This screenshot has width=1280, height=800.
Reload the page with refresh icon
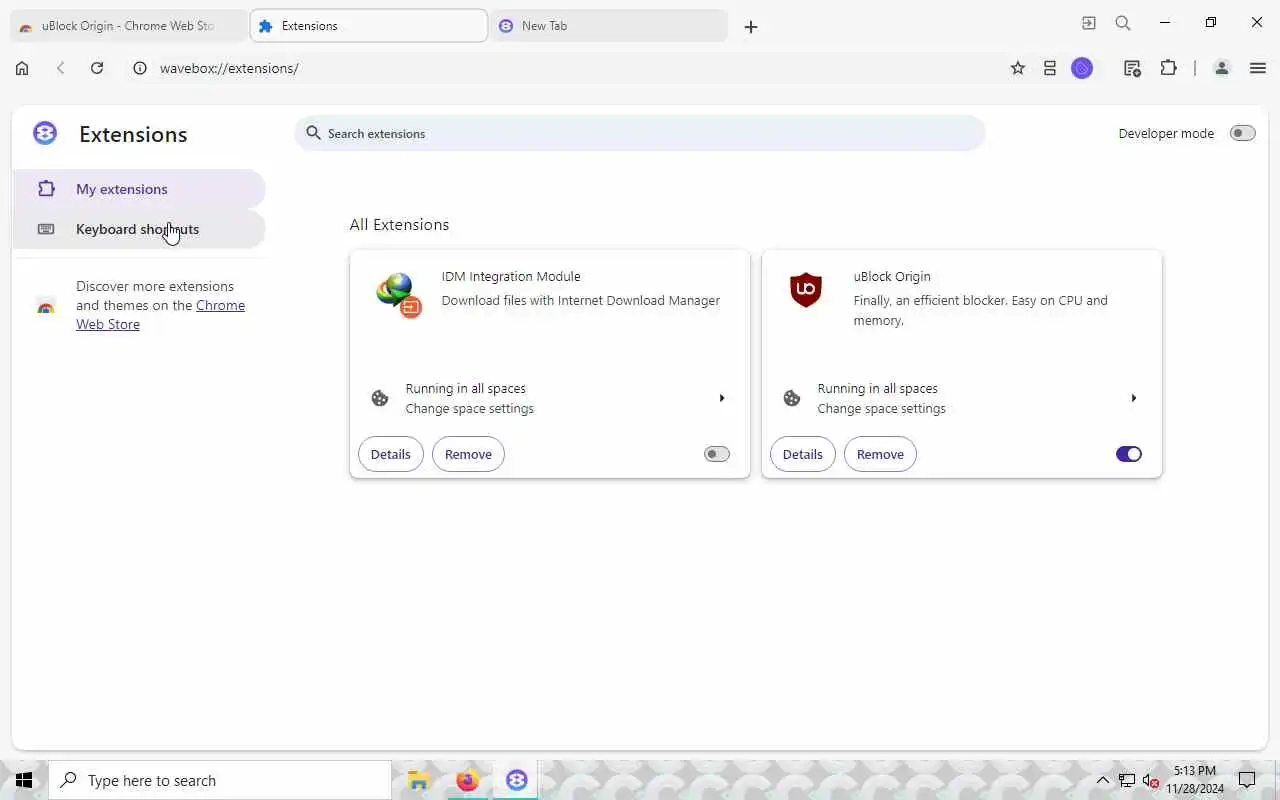pyautogui.click(x=97, y=68)
